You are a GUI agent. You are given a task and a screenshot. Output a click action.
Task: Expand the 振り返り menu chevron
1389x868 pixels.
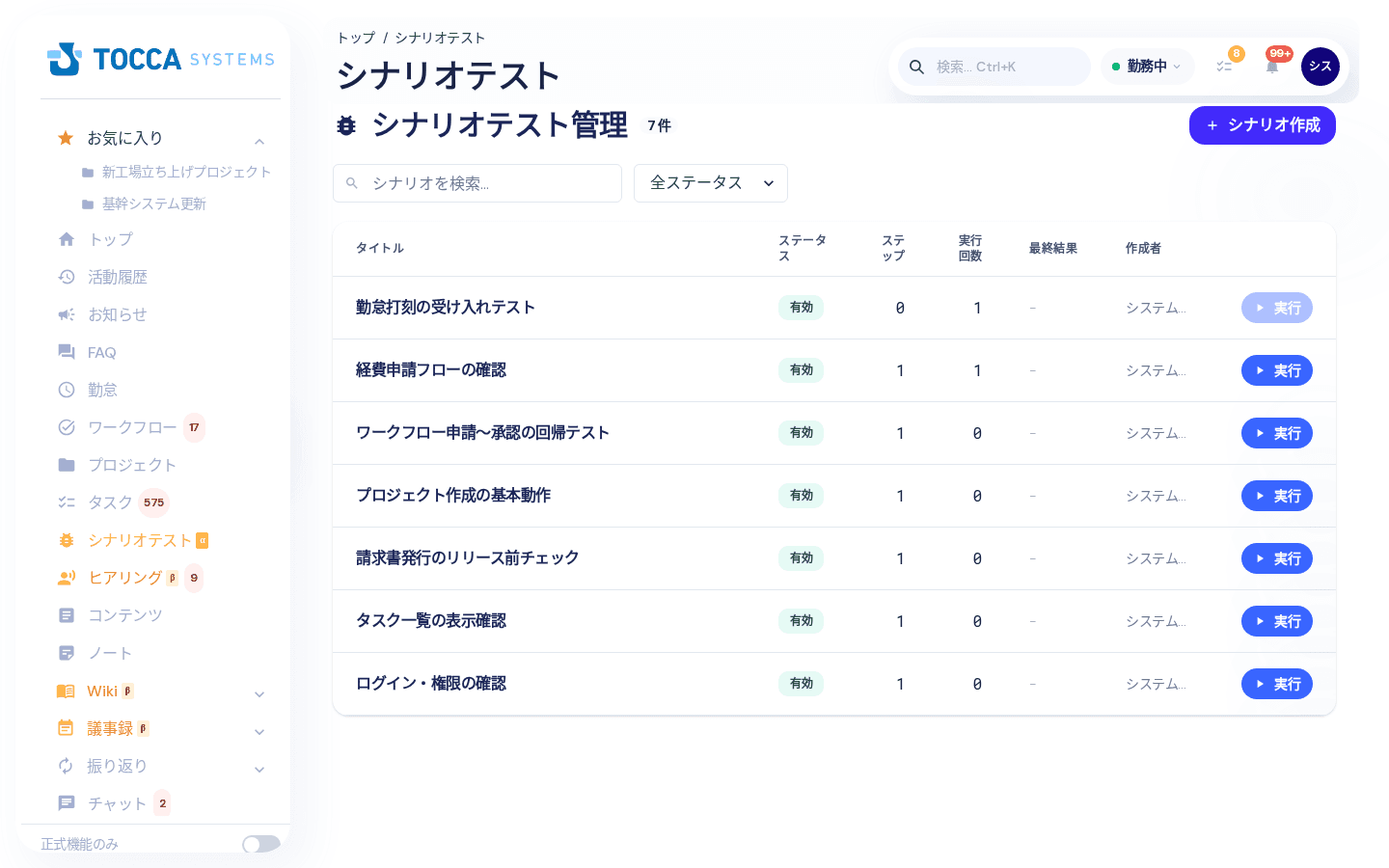point(259,770)
